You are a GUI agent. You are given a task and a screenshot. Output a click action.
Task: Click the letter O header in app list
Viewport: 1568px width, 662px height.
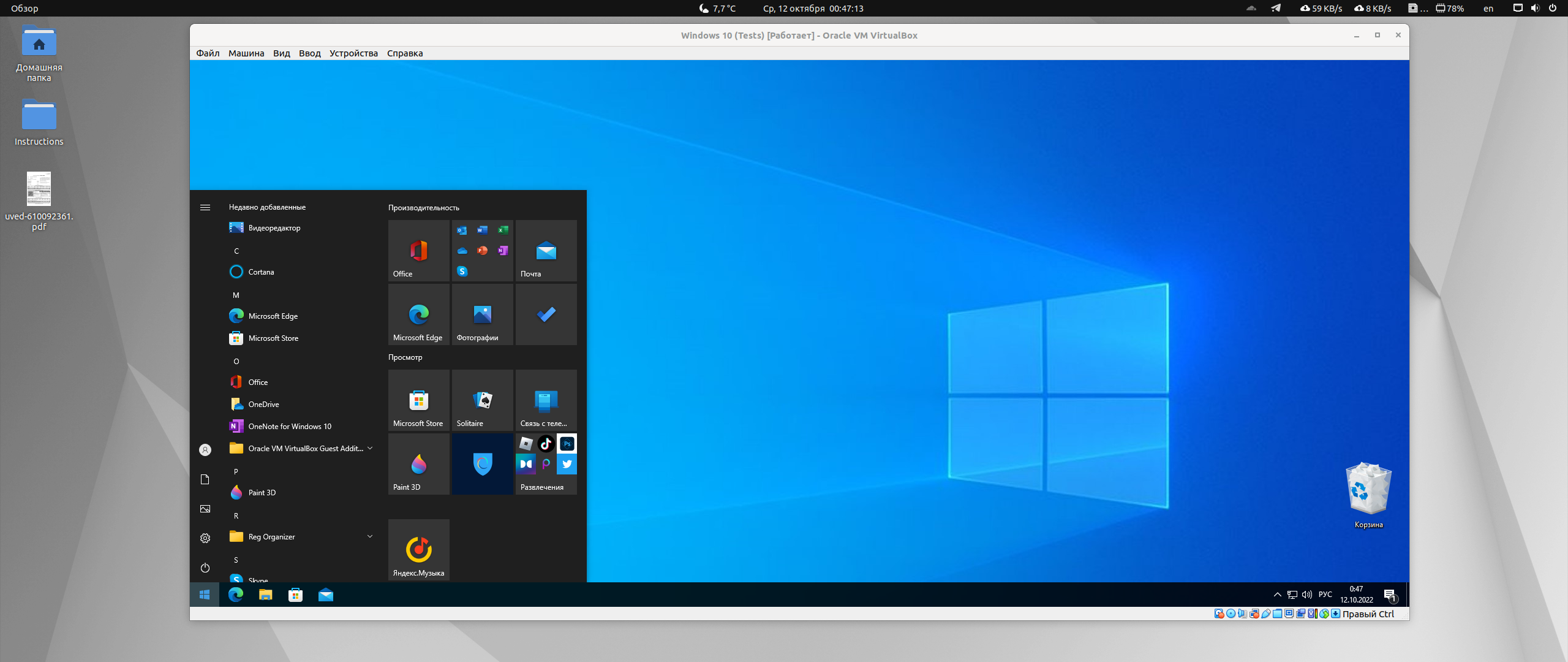[x=236, y=362]
